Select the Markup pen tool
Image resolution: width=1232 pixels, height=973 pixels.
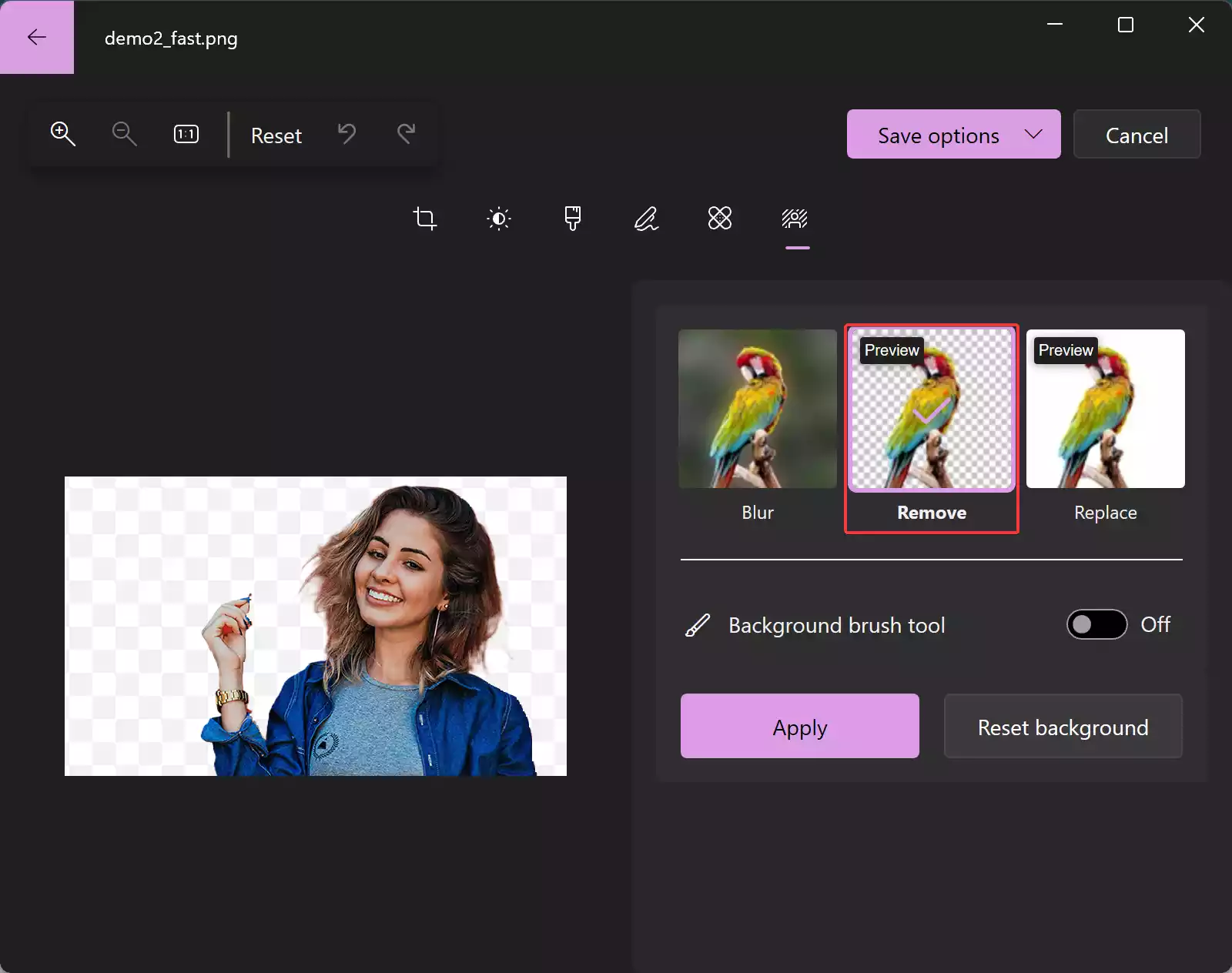tap(646, 219)
